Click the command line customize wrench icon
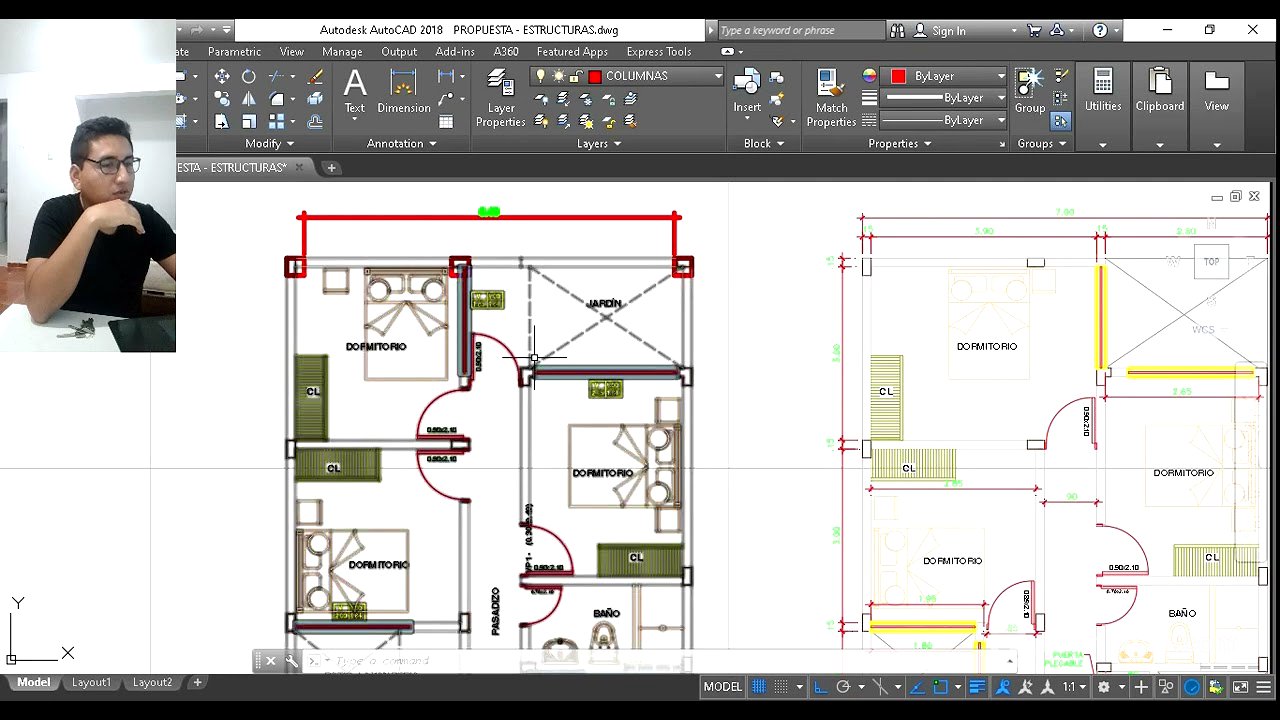The width and height of the screenshot is (1280, 720). point(292,661)
